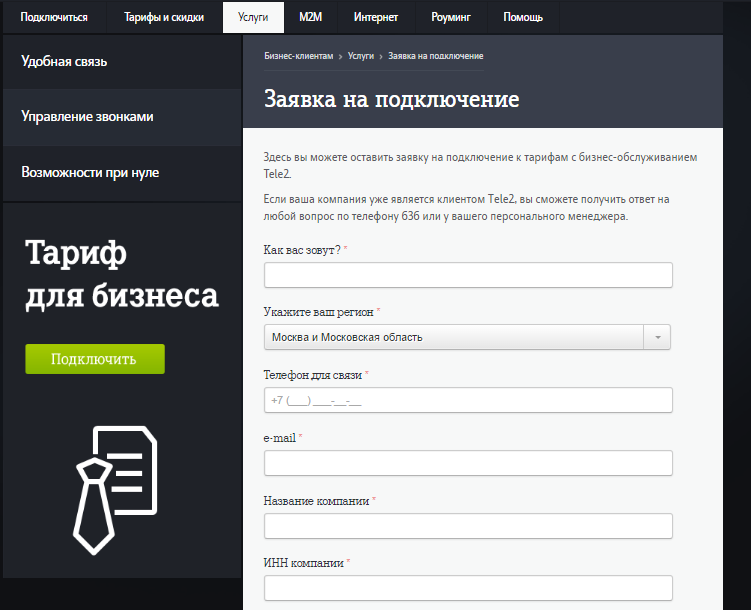The width and height of the screenshot is (751, 610).
Task: Focus the Название компании input field
Action: (468, 526)
